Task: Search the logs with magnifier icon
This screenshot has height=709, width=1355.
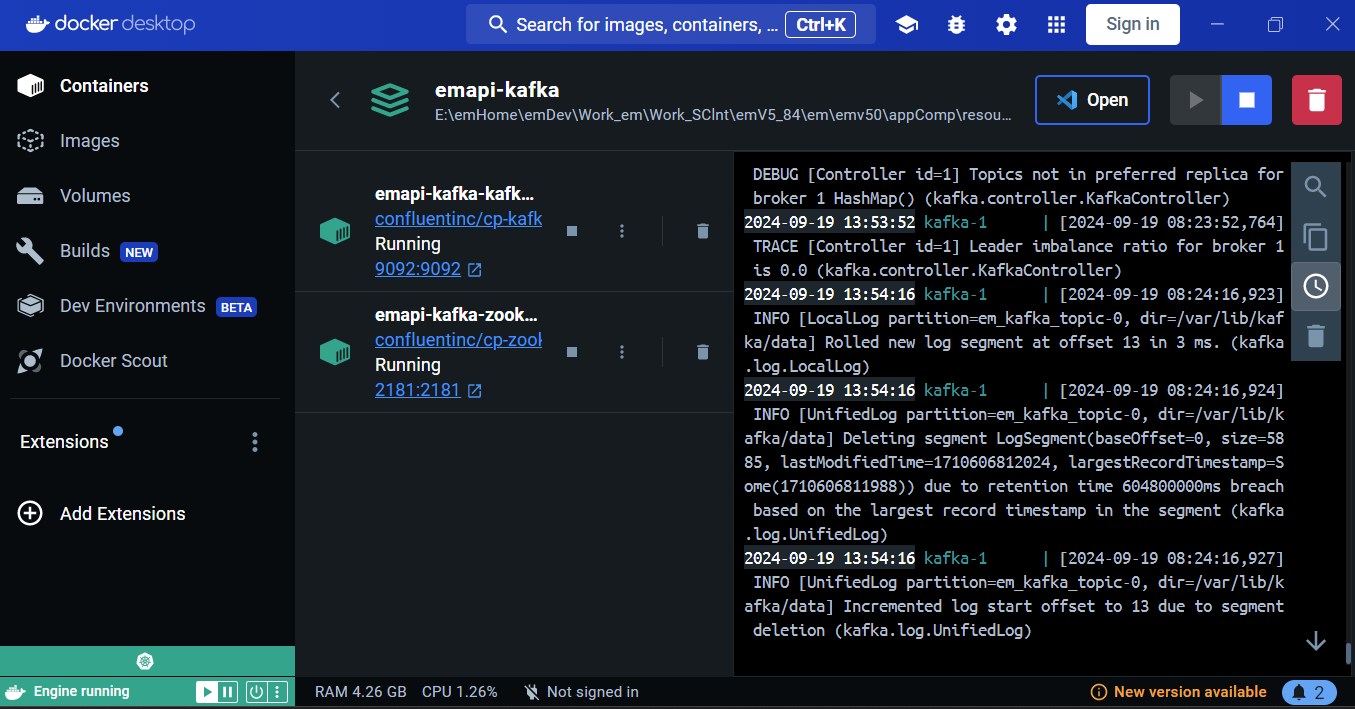Action: point(1316,187)
